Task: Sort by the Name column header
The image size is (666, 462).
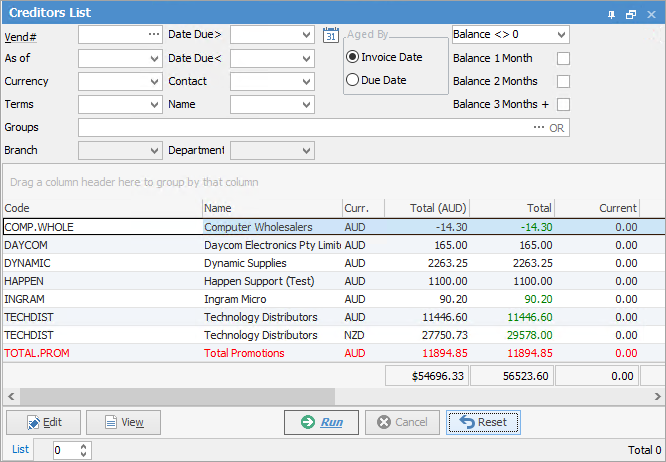Action: (x=272, y=208)
